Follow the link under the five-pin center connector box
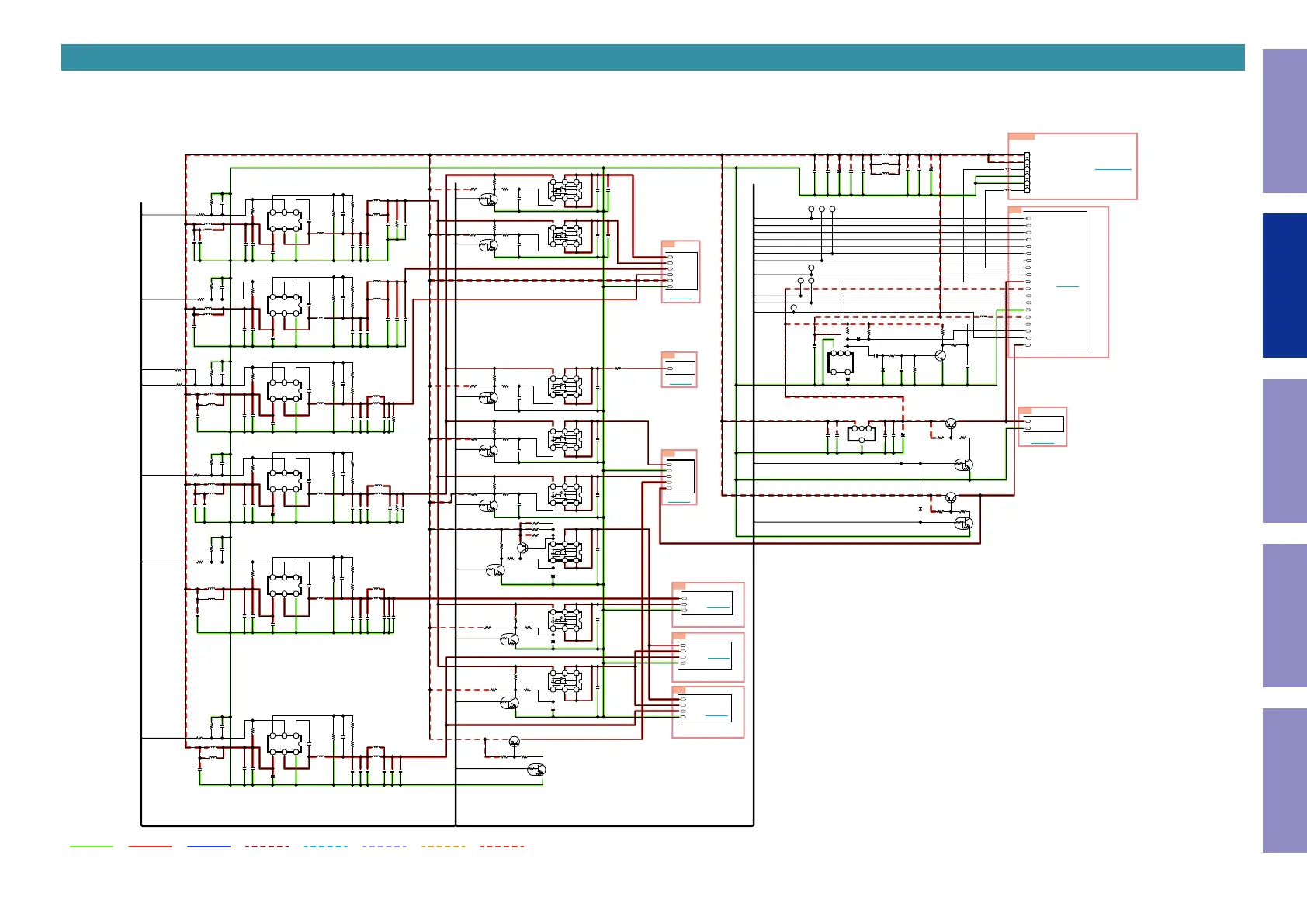 point(679,501)
